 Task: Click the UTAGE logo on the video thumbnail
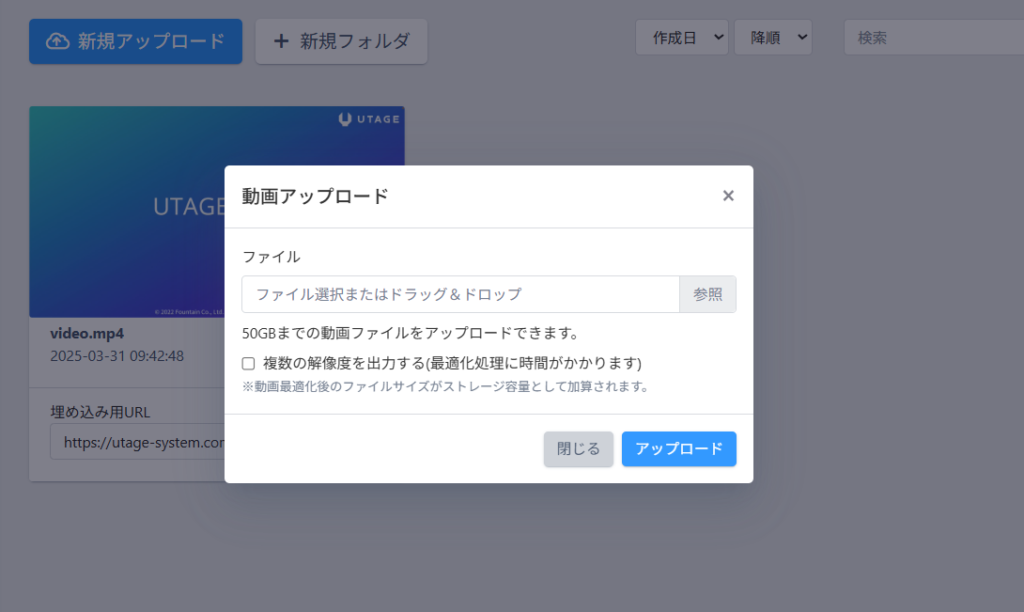click(x=369, y=119)
